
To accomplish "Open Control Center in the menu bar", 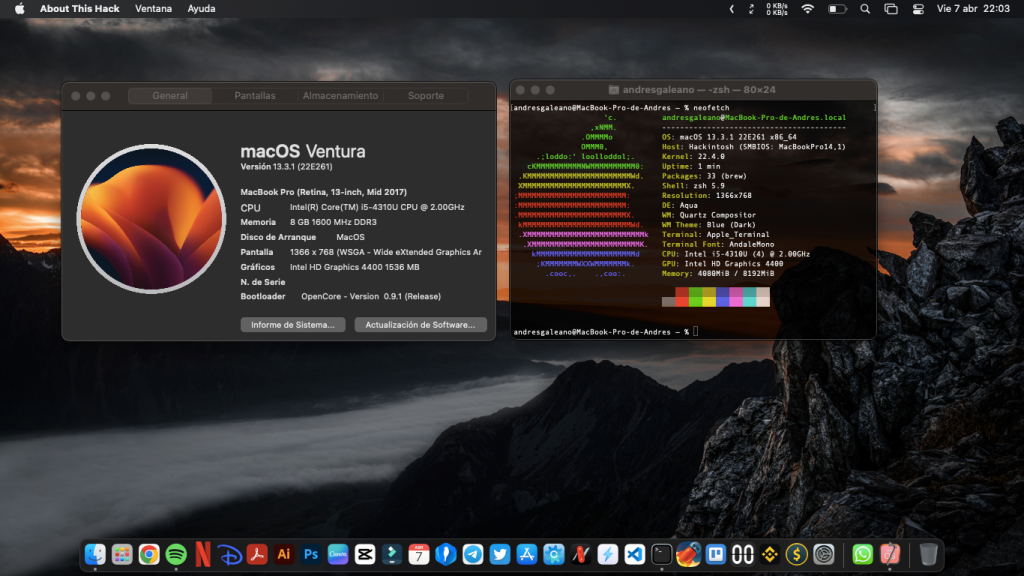I will point(919,9).
